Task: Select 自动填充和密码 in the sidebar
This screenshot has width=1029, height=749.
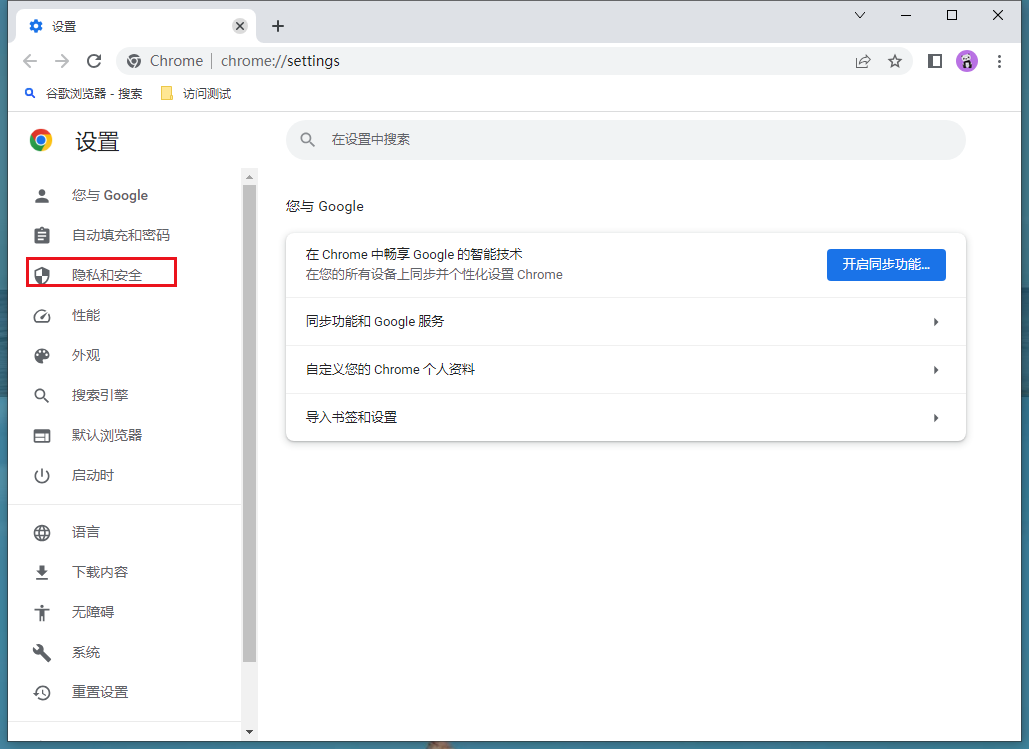Action: pos(121,236)
